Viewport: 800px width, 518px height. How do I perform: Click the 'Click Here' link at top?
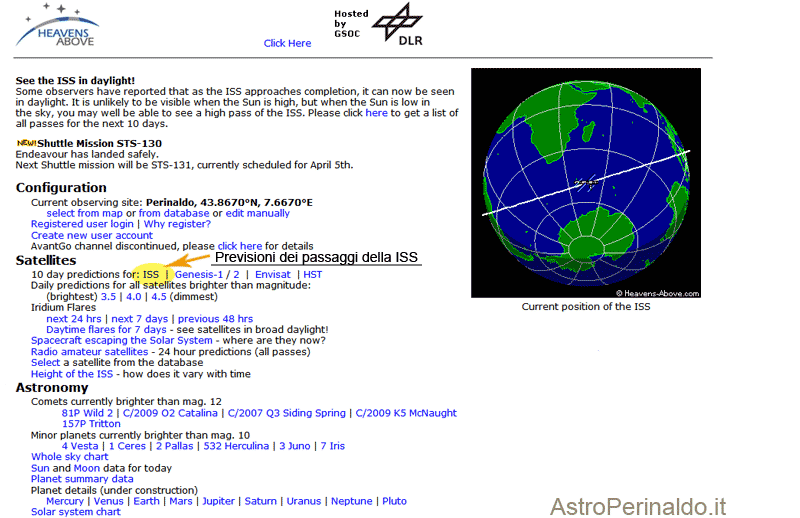tap(287, 43)
